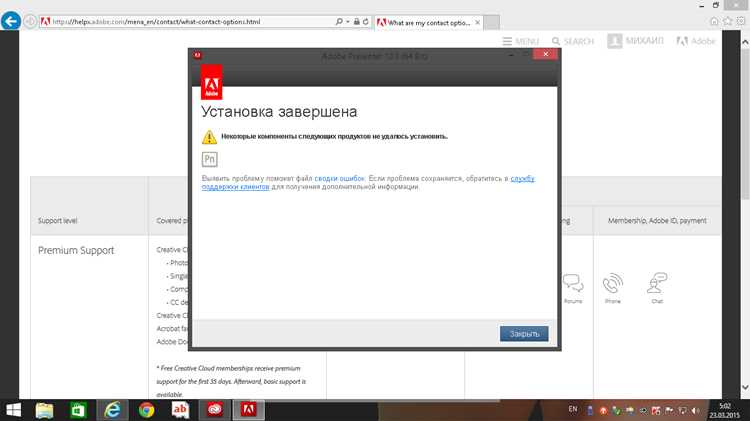
Task: Click the yellow warning triangle icon
Action: point(209,137)
